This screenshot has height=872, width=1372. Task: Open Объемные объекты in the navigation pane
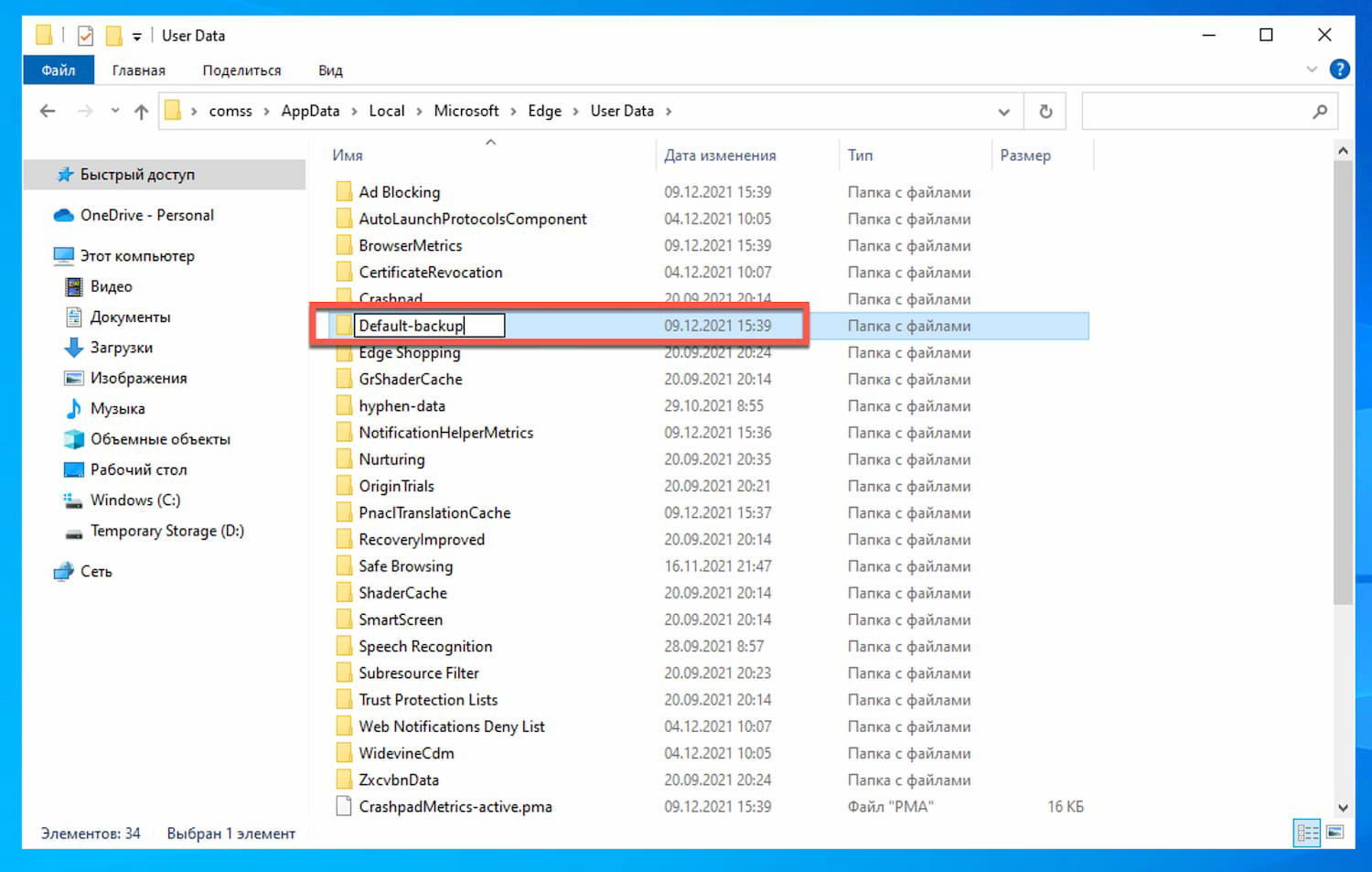point(160,439)
